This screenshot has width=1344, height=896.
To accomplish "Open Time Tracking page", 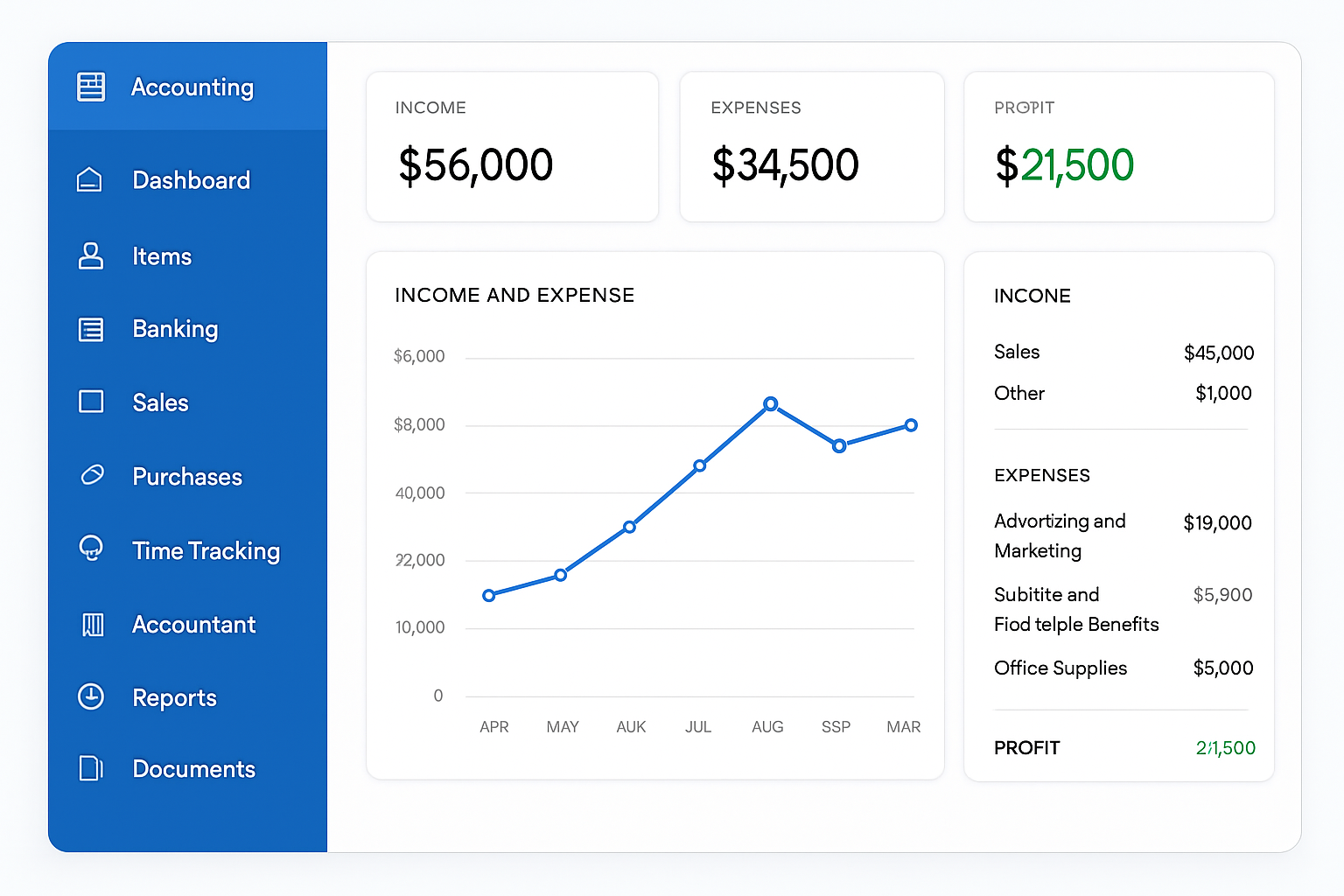I will coord(206,551).
